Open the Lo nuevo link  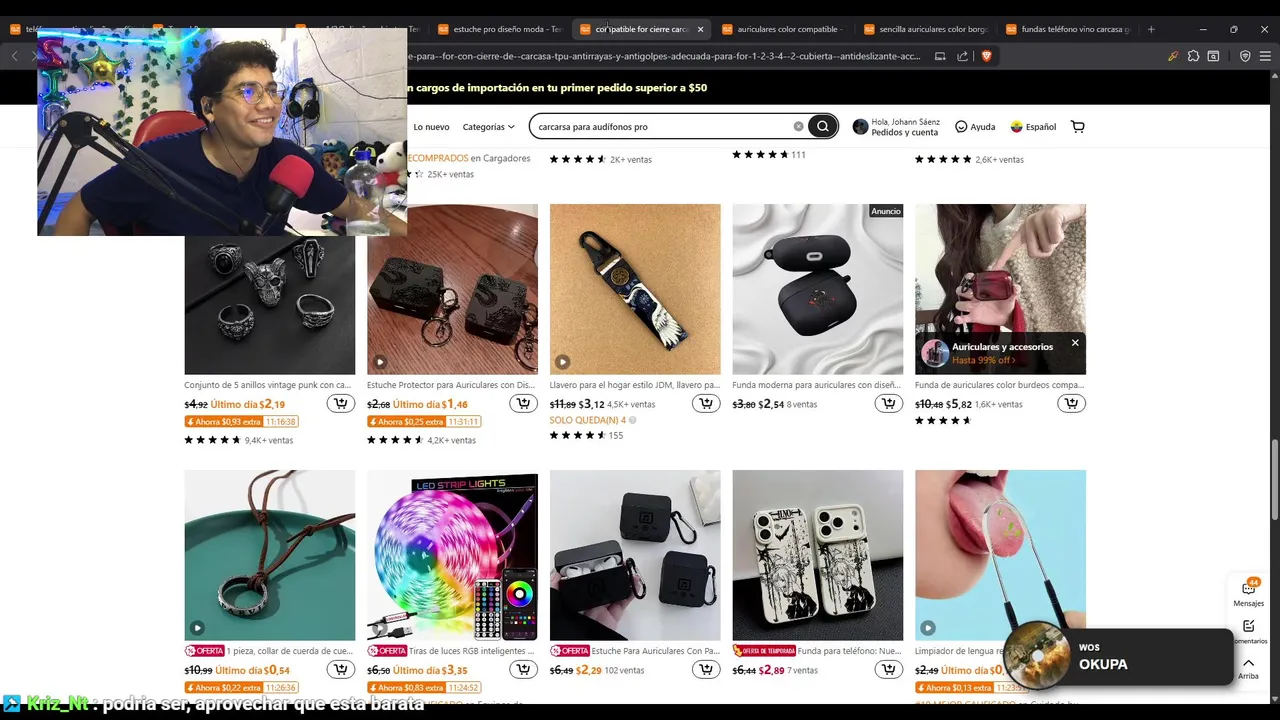click(x=431, y=127)
